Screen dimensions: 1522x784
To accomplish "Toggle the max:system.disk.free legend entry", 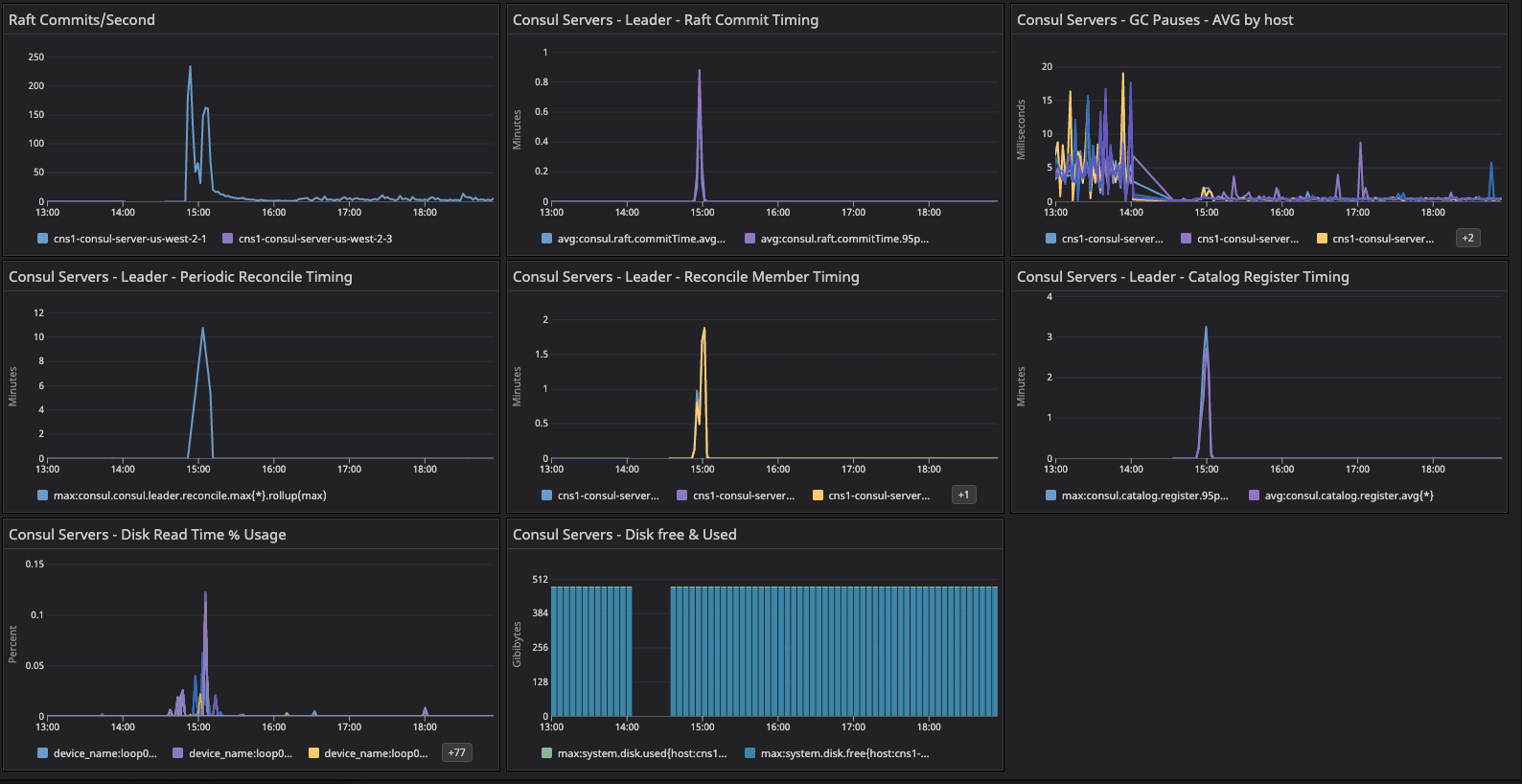I will click(843, 753).
